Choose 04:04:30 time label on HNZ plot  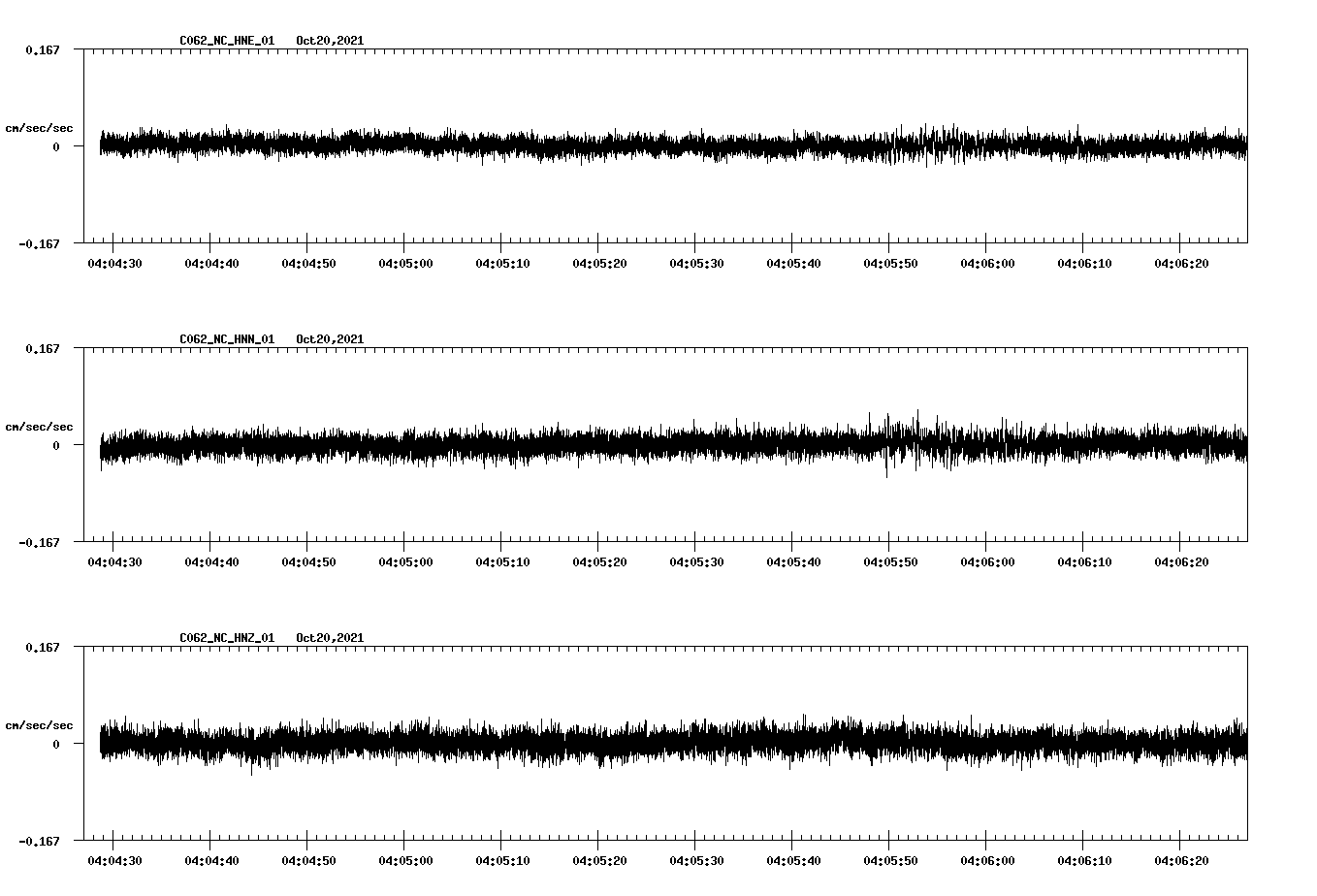point(114,860)
